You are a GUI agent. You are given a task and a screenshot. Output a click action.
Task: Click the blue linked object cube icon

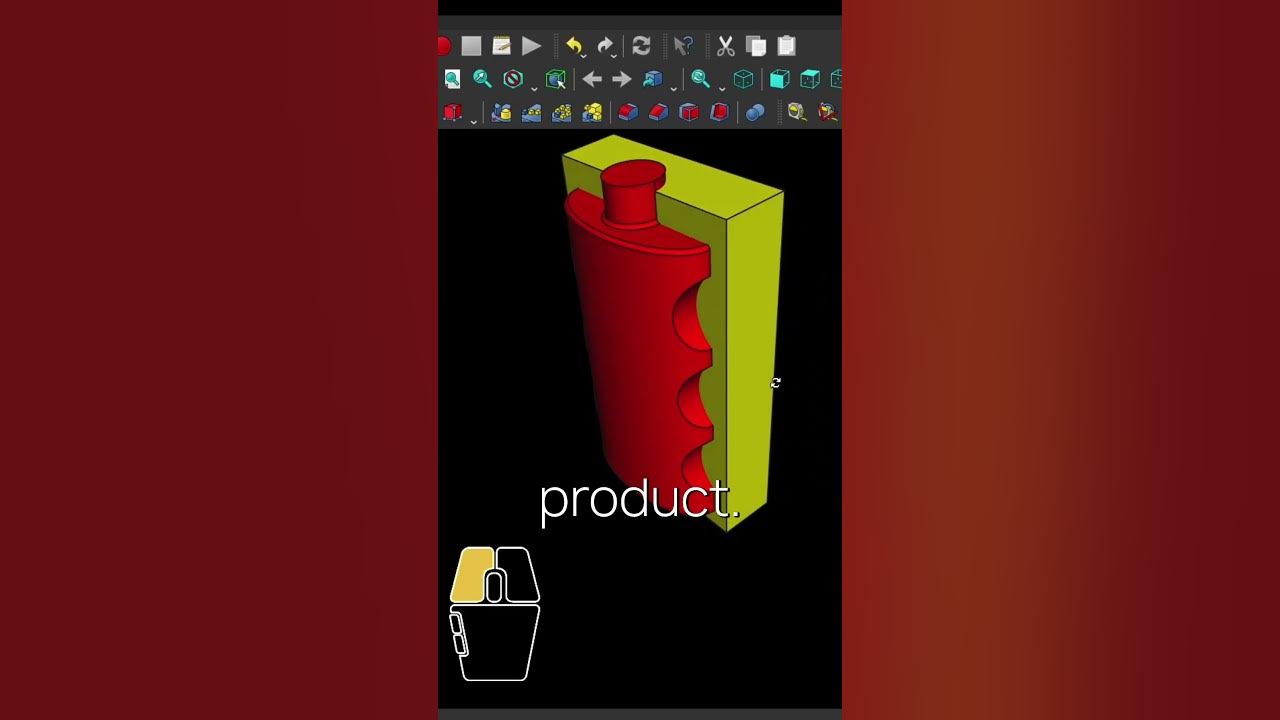coord(653,79)
